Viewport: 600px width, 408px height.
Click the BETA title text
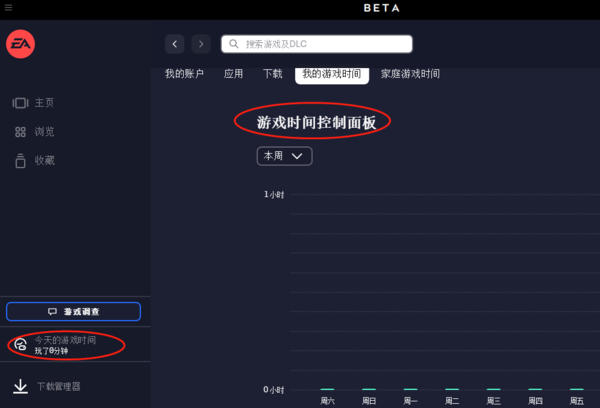point(382,8)
